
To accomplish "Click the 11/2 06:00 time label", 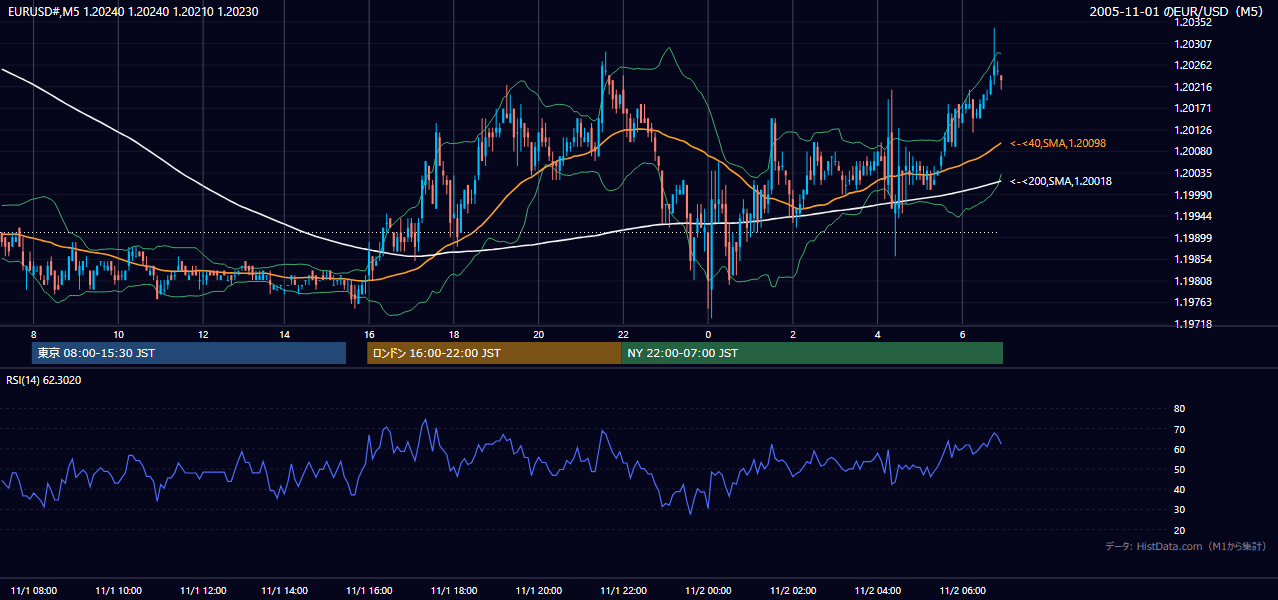I will pyautogui.click(x=961, y=590).
